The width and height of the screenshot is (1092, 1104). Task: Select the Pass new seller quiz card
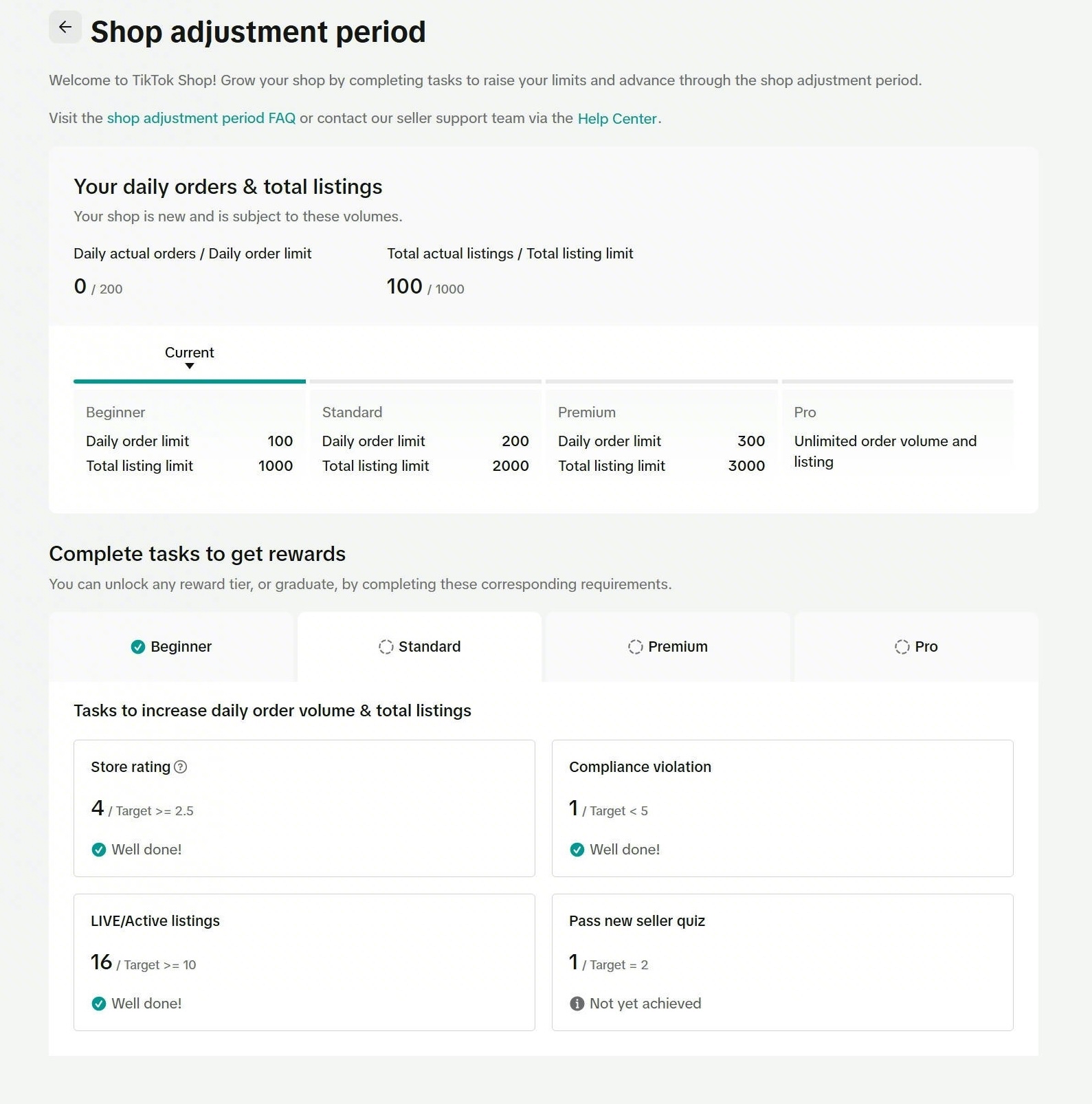pos(782,962)
